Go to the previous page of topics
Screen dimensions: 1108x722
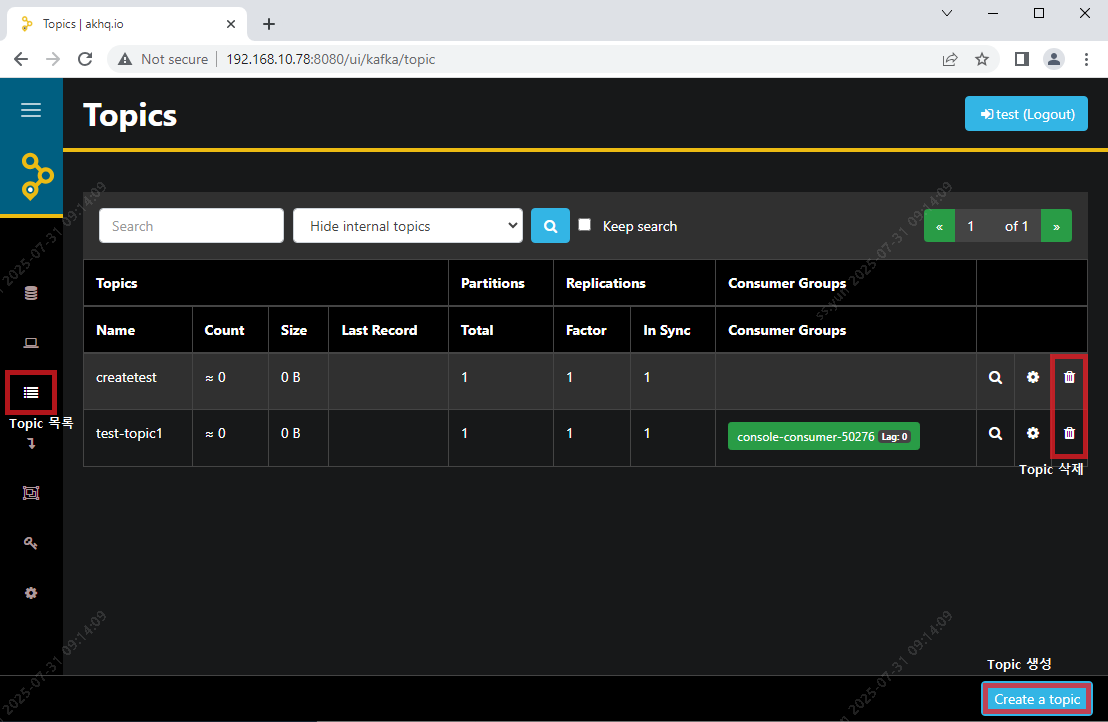939,226
